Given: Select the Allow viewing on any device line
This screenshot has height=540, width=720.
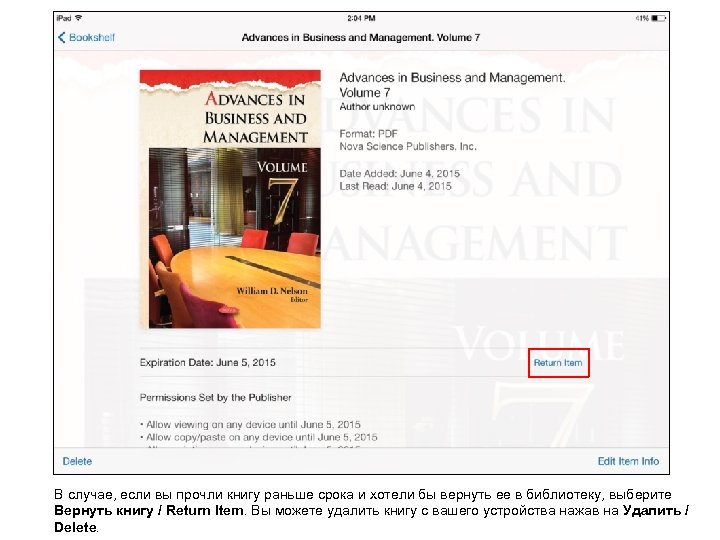Looking at the screenshot, I should pos(250,424).
